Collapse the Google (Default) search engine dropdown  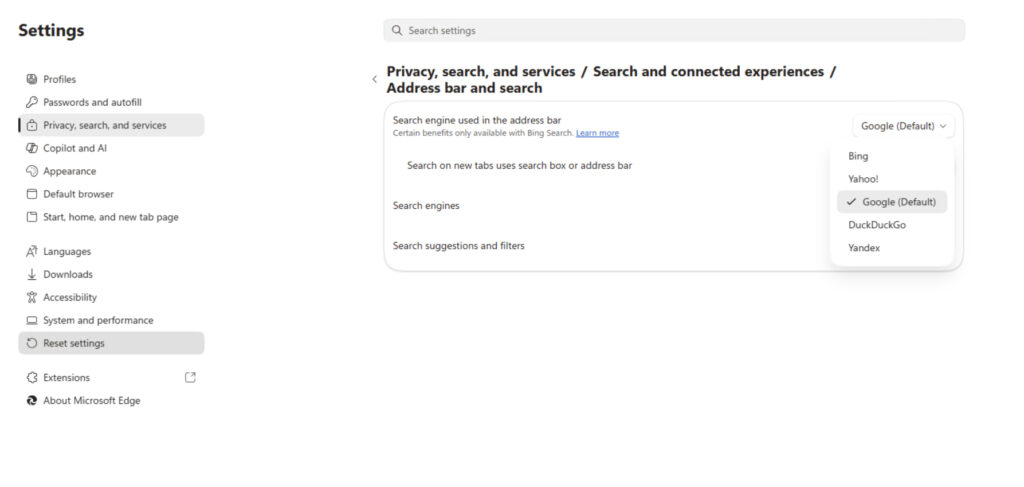[903, 126]
